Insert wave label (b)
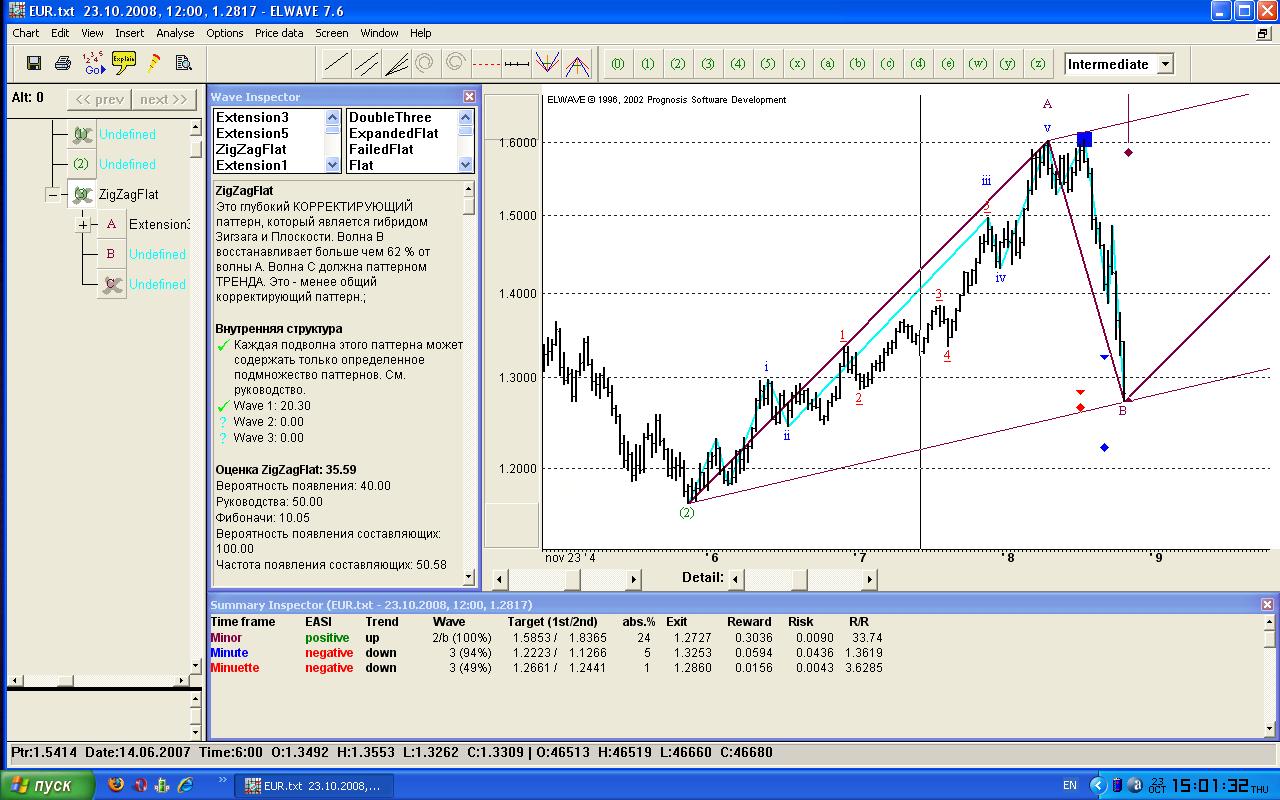Viewport: 1280px width, 800px height. tap(858, 64)
